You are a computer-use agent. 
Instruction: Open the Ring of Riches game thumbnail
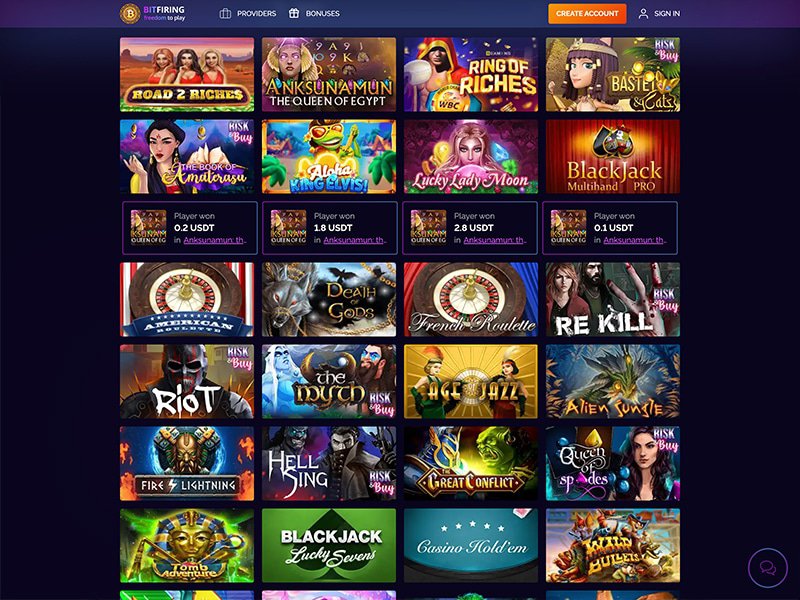coord(470,74)
